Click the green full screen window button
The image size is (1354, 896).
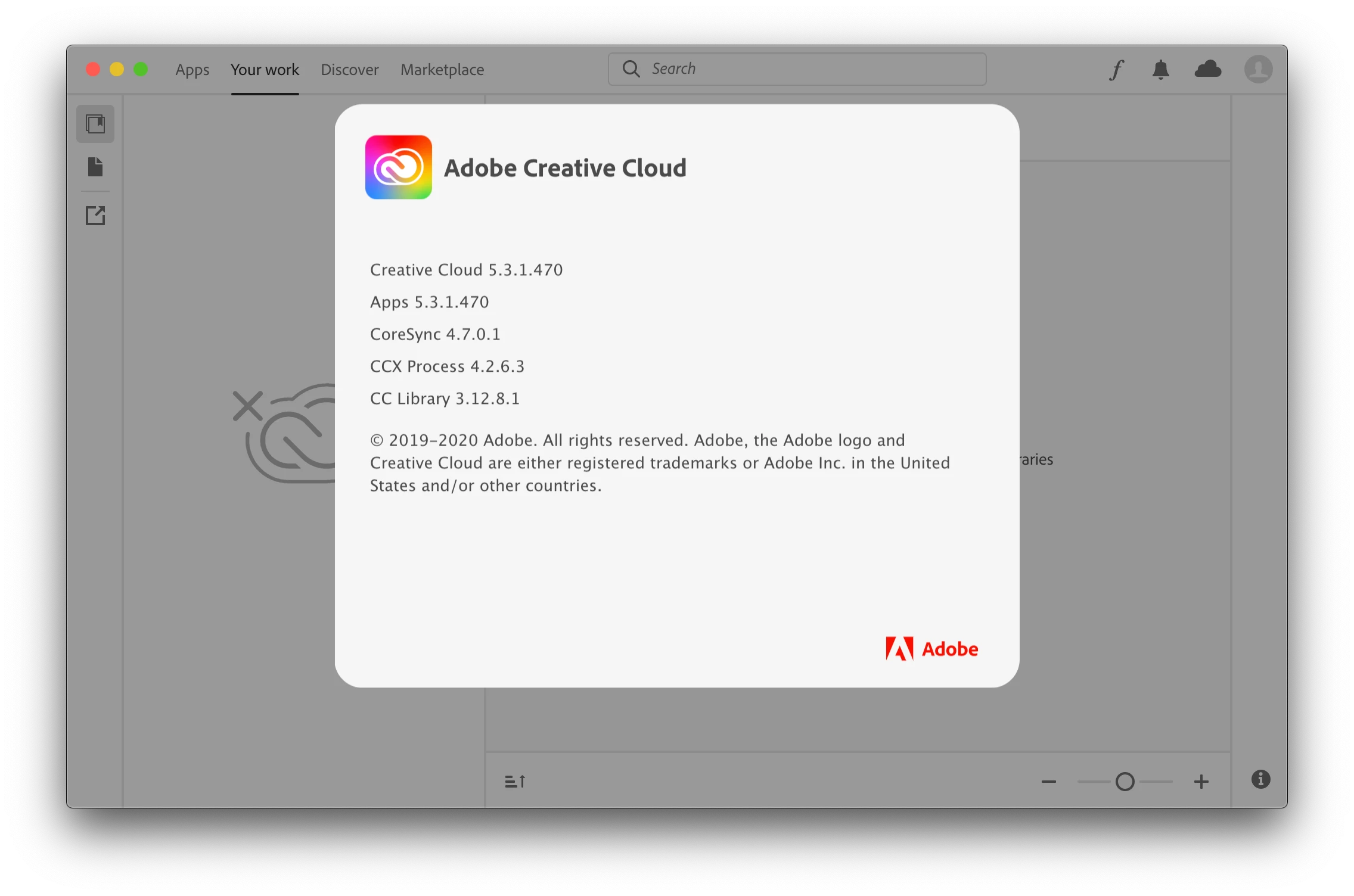click(x=141, y=70)
